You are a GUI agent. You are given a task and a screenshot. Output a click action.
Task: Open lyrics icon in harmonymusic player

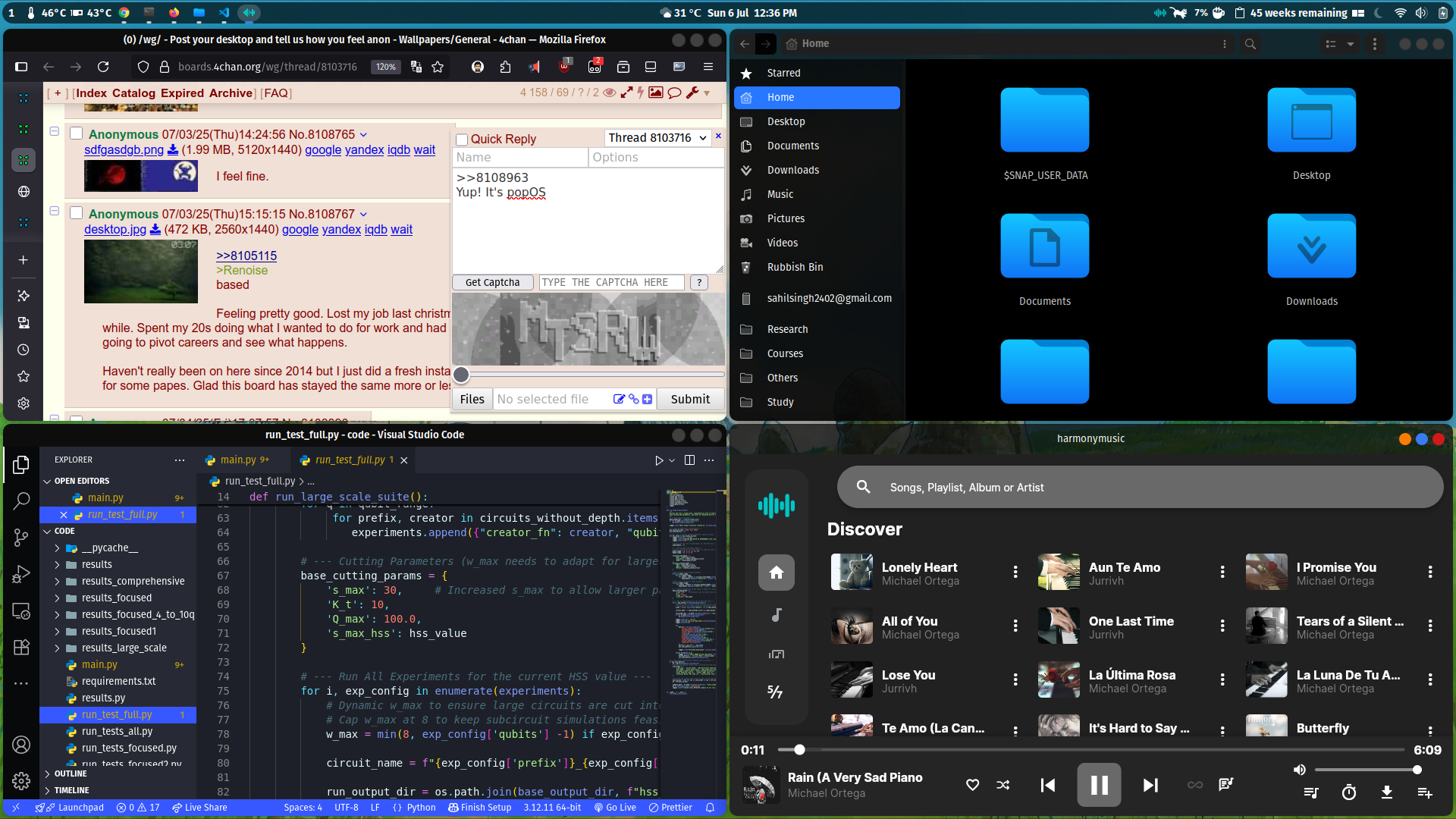1225,785
